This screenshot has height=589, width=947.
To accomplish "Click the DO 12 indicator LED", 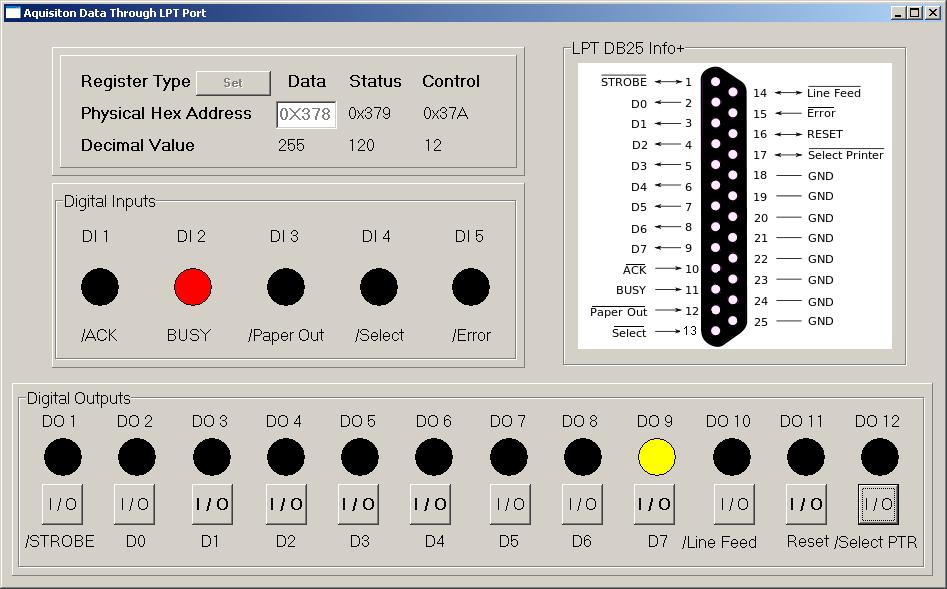I will (880, 457).
